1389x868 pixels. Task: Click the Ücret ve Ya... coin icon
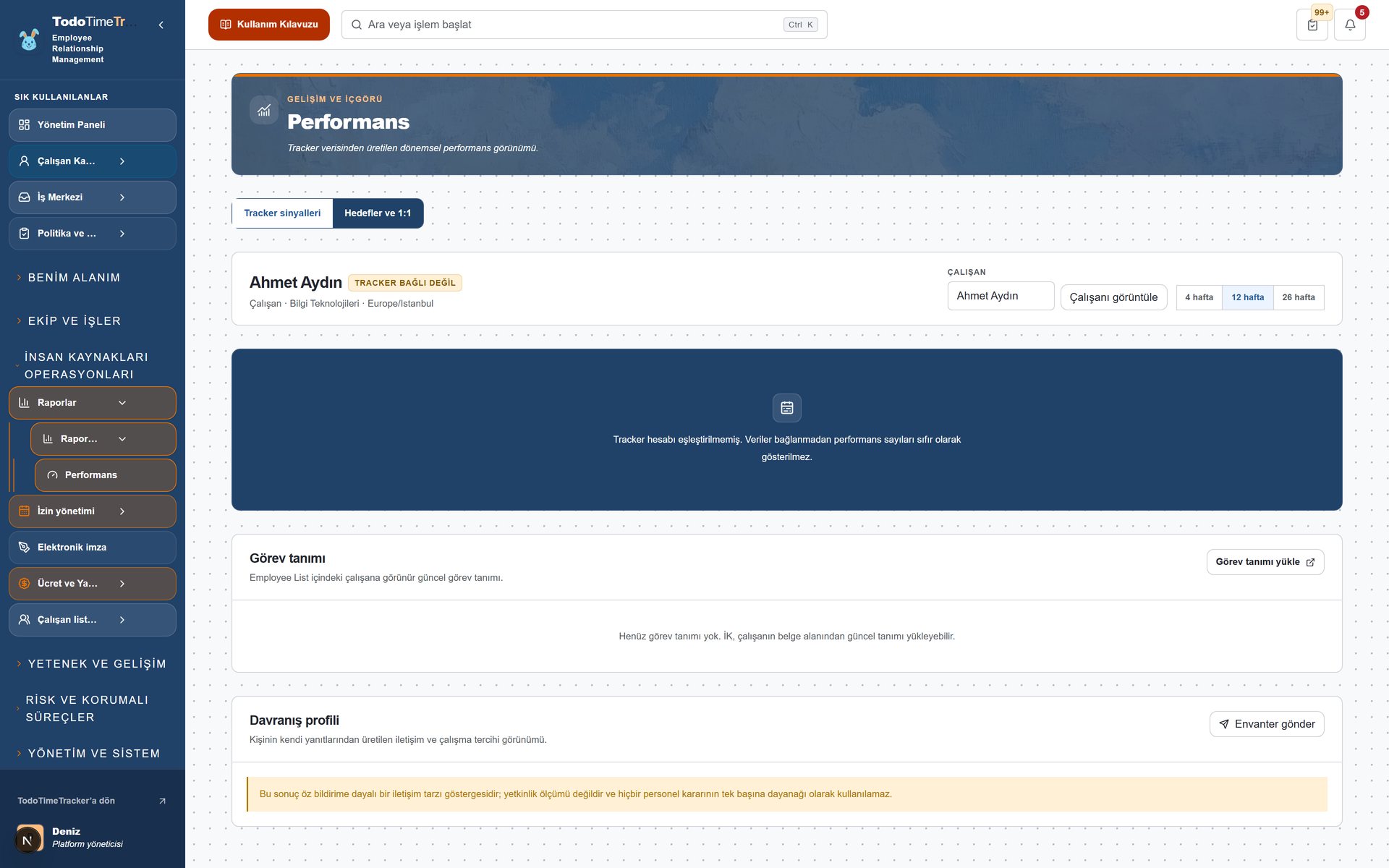click(x=24, y=584)
